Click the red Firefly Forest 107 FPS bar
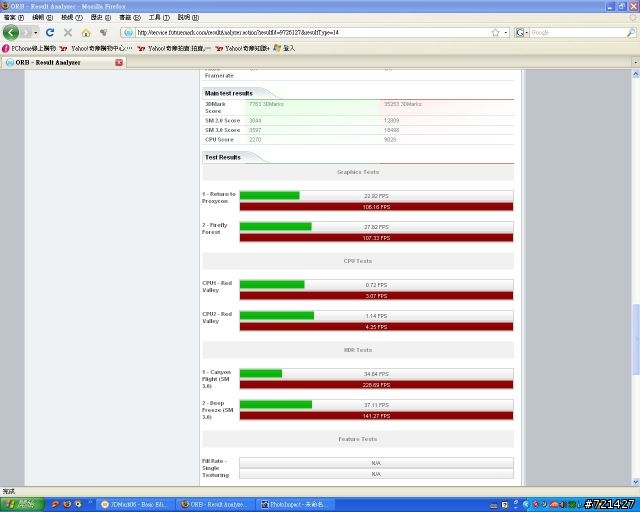Image resolution: width=640 pixels, height=512 pixels. click(x=376, y=238)
